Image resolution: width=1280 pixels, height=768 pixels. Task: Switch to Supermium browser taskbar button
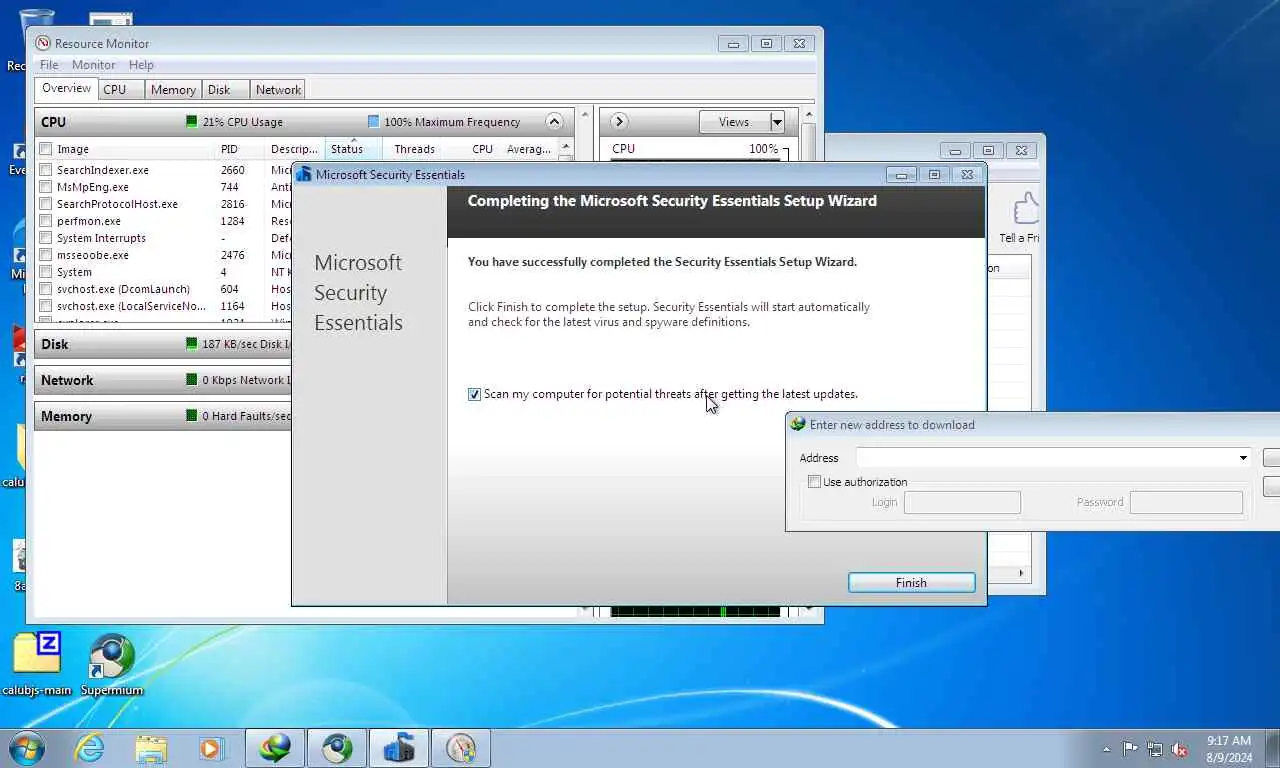point(337,748)
